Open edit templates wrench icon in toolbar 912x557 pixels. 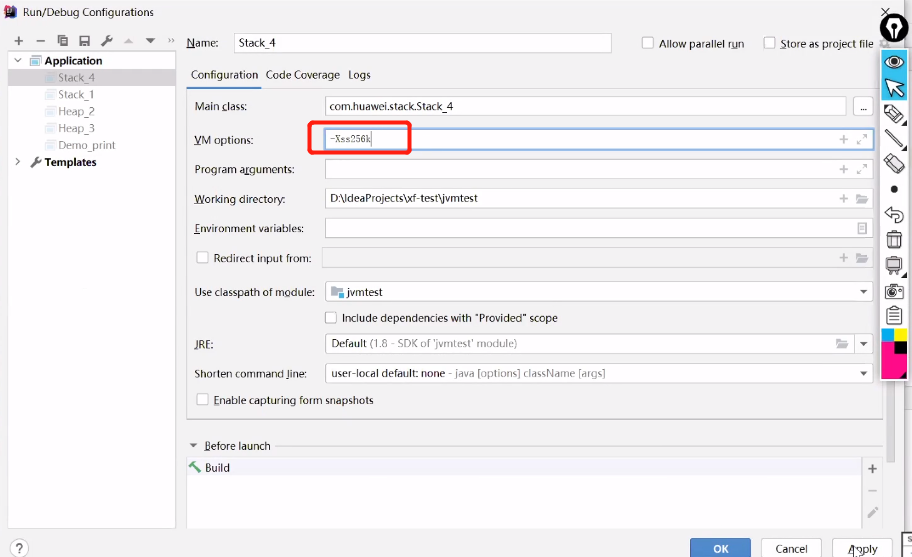click(106, 41)
